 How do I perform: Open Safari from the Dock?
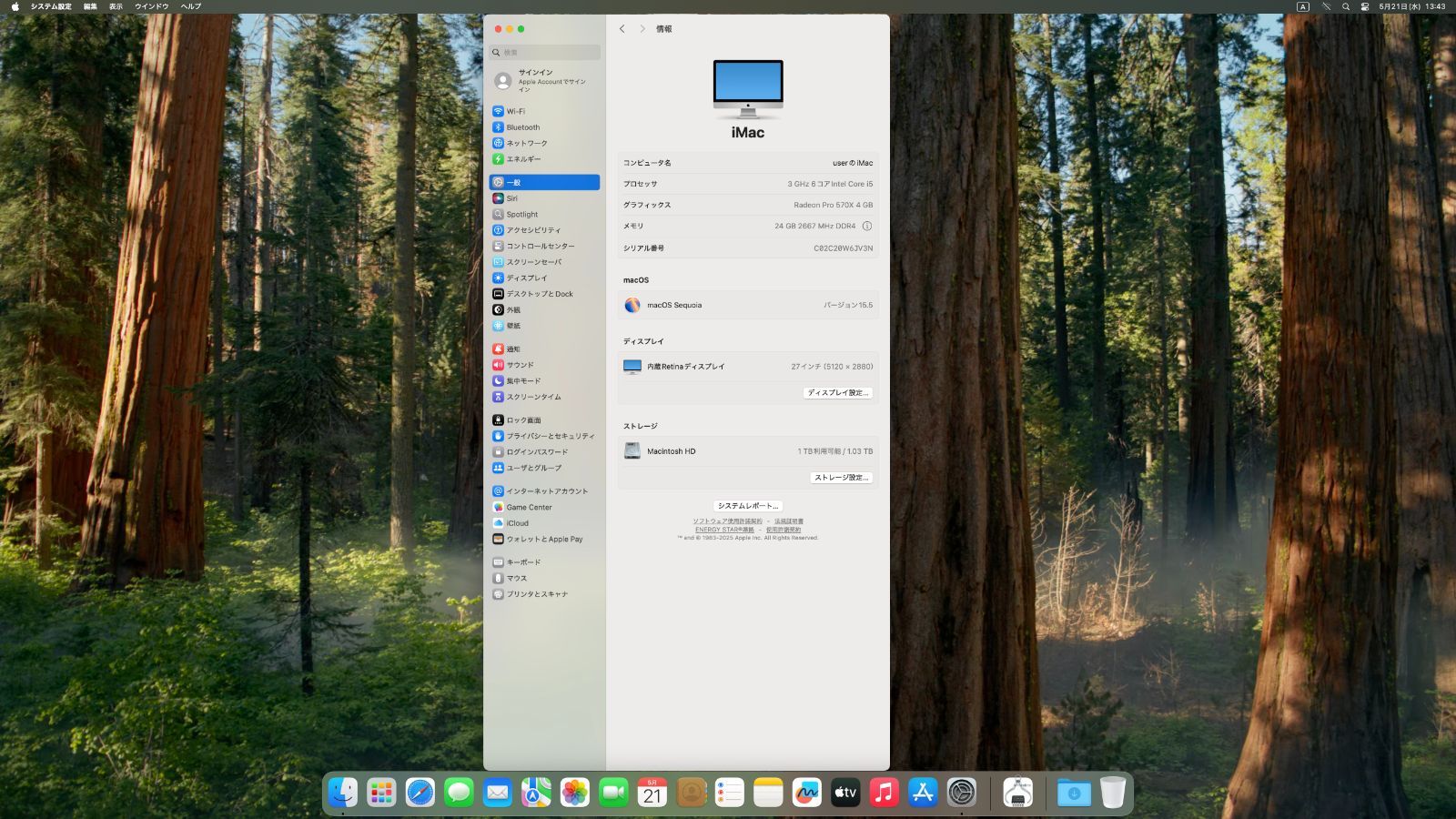click(x=420, y=793)
